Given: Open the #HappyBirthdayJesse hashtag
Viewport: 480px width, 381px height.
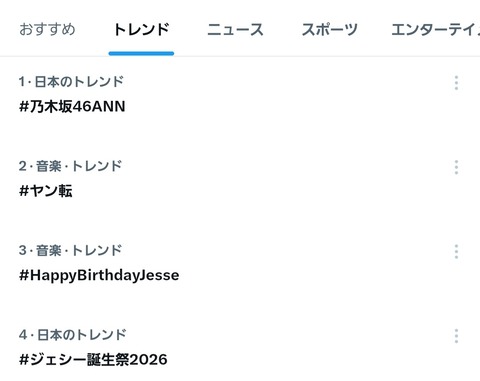Looking at the screenshot, I should [99, 276].
